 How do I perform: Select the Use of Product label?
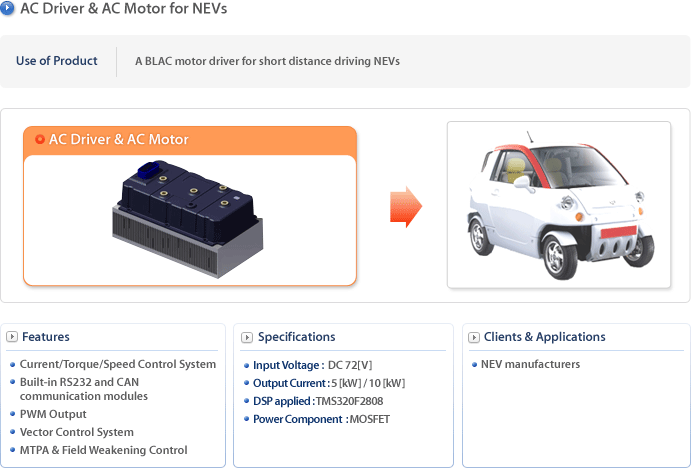[x=56, y=61]
